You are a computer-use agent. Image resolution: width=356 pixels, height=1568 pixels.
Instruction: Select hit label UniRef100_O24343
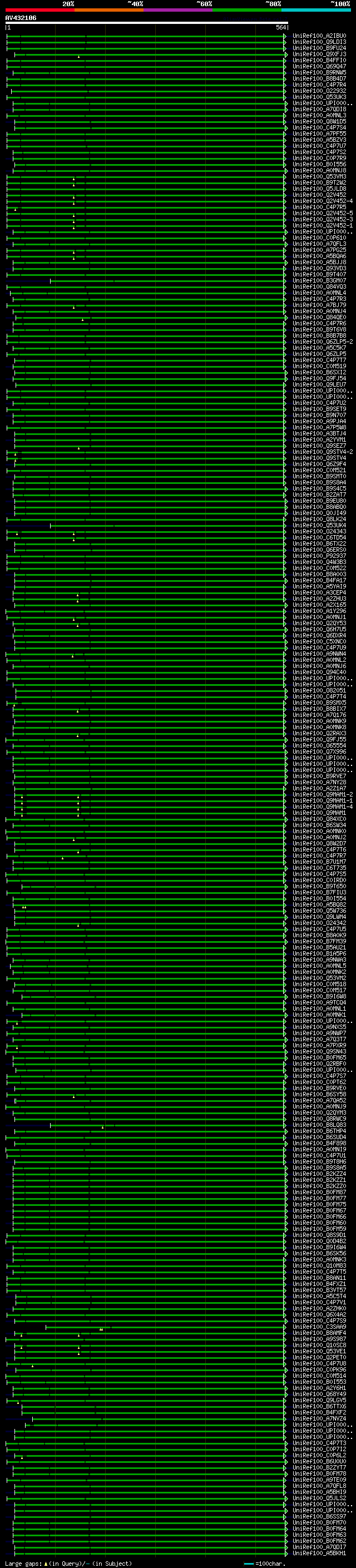[319, 531]
